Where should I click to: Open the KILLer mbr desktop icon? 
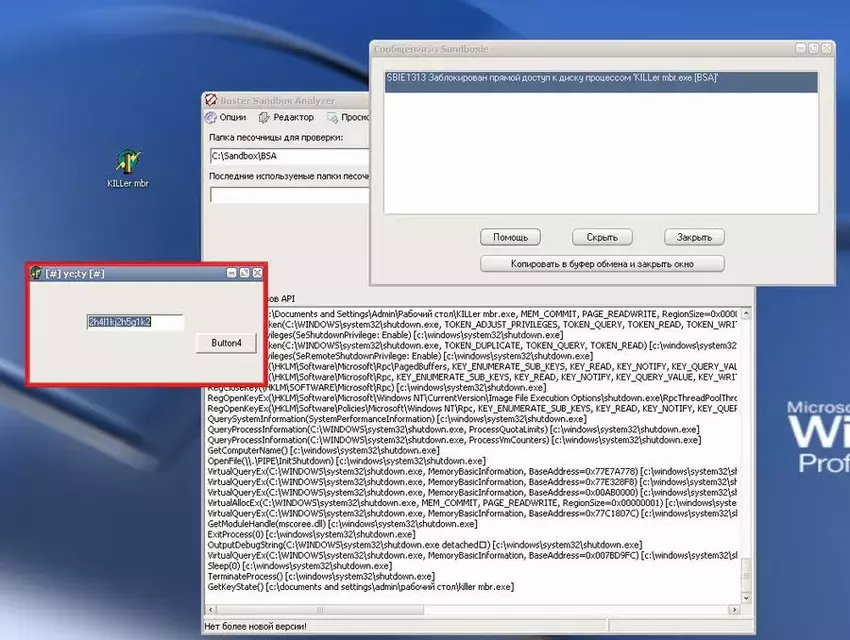[x=128, y=169]
